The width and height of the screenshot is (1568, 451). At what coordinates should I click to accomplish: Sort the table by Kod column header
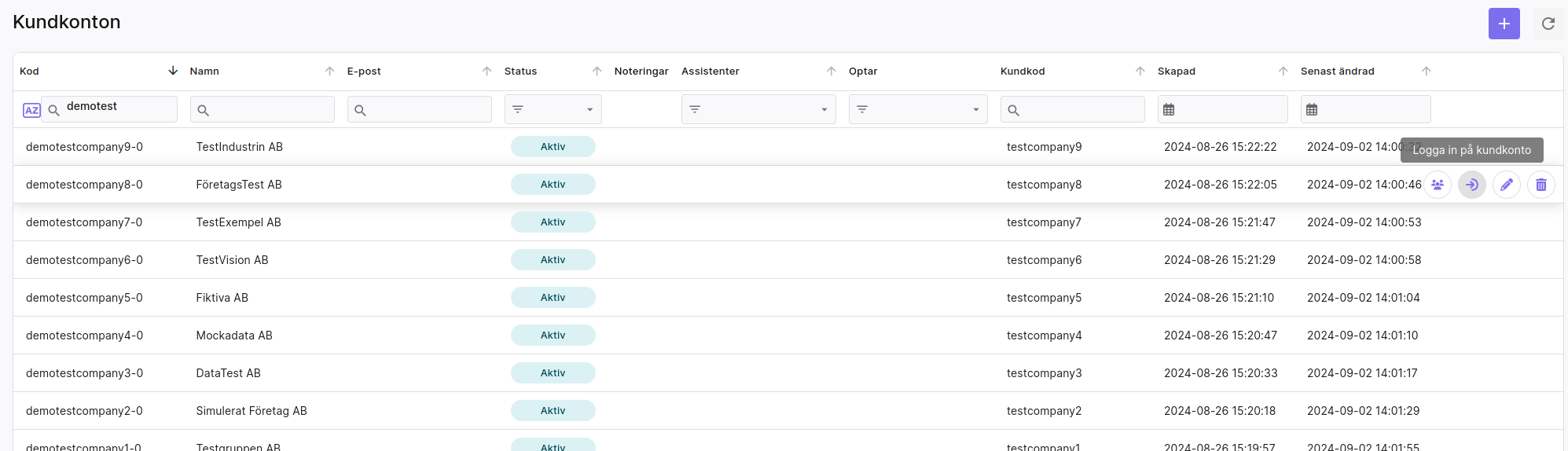coord(29,71)
